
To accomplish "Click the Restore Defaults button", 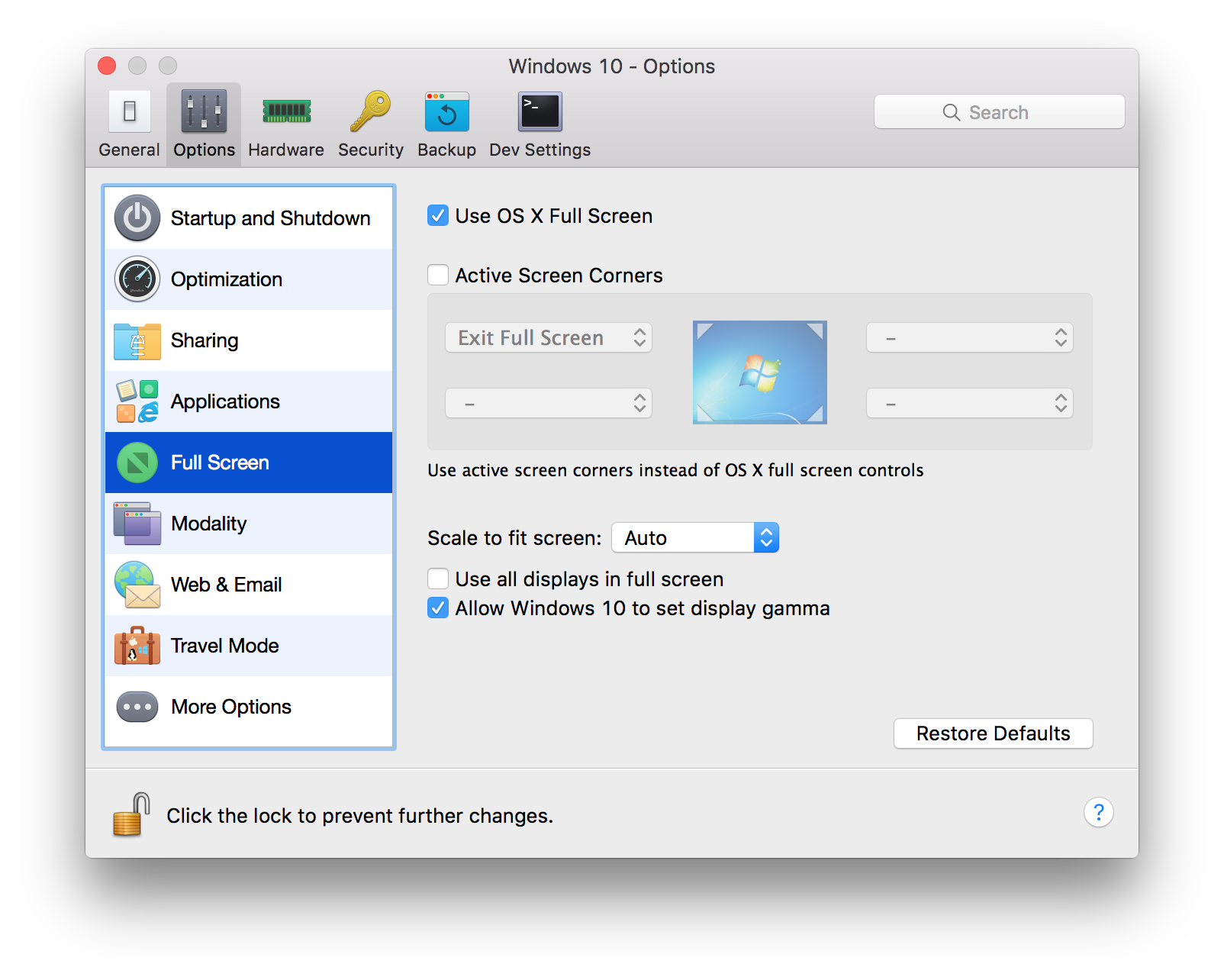I will [993, 733].
